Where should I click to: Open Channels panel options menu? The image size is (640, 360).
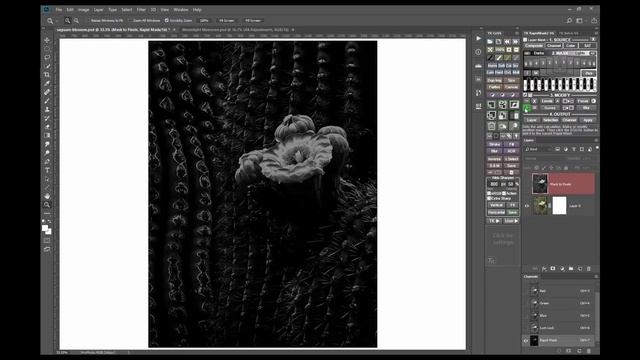tap(596, 276)
